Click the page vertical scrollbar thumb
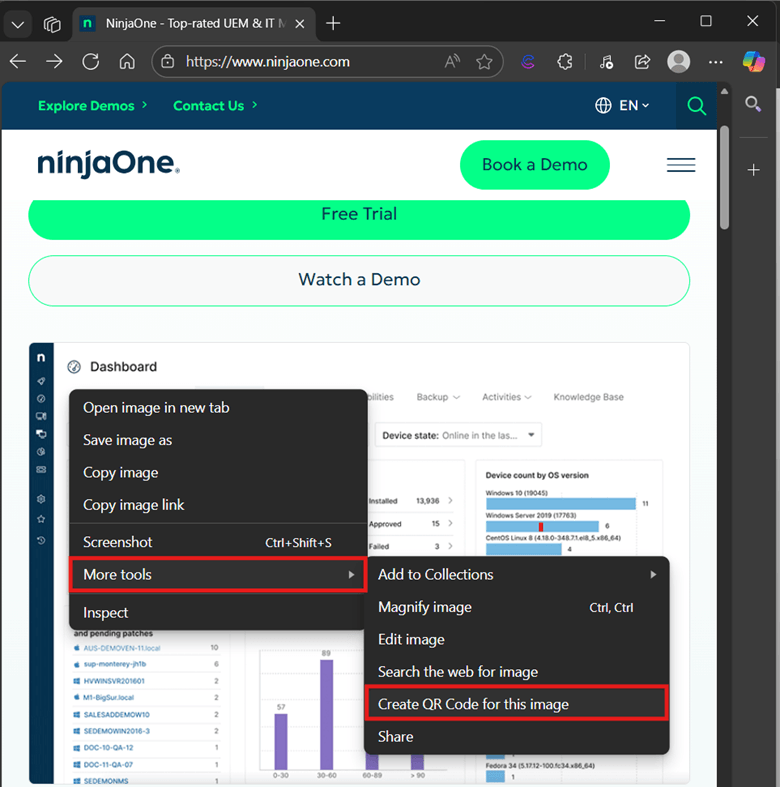This screenshot has height=787, width=780. [724, 177]
